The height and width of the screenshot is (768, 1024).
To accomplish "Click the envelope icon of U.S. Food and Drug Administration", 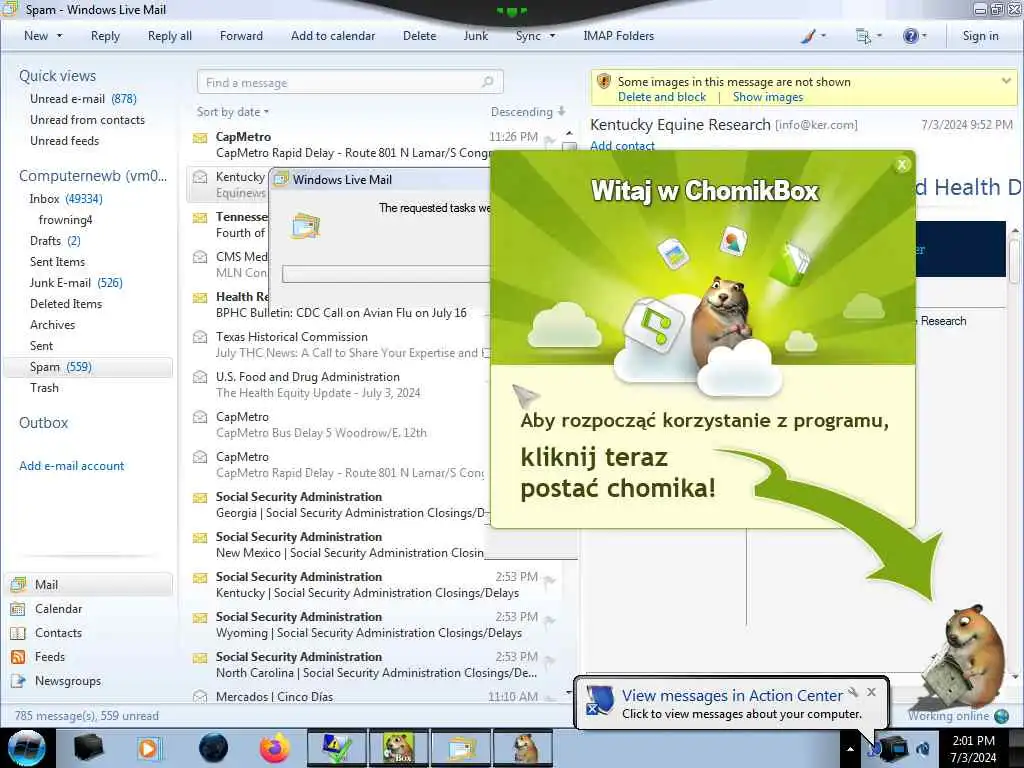I will tap(200, 377).
